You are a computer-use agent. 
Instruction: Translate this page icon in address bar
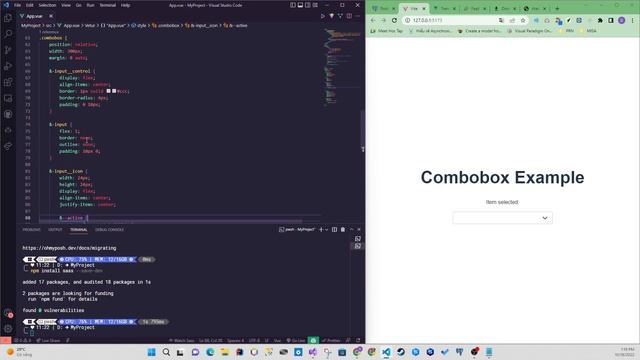(x=501, y=20)
